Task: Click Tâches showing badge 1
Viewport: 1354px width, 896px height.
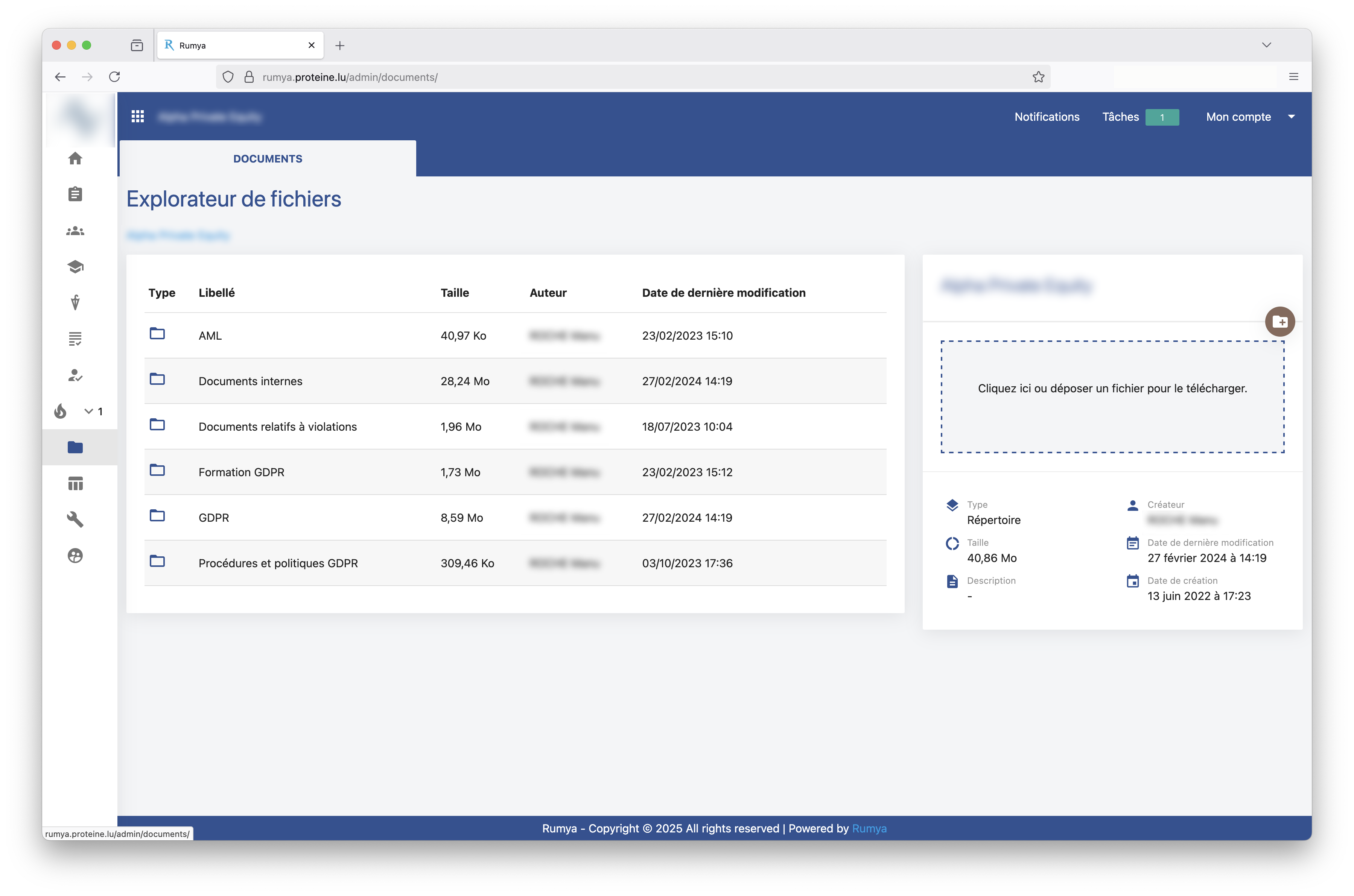Action: pyautogui.click(x=1120, y=116)
